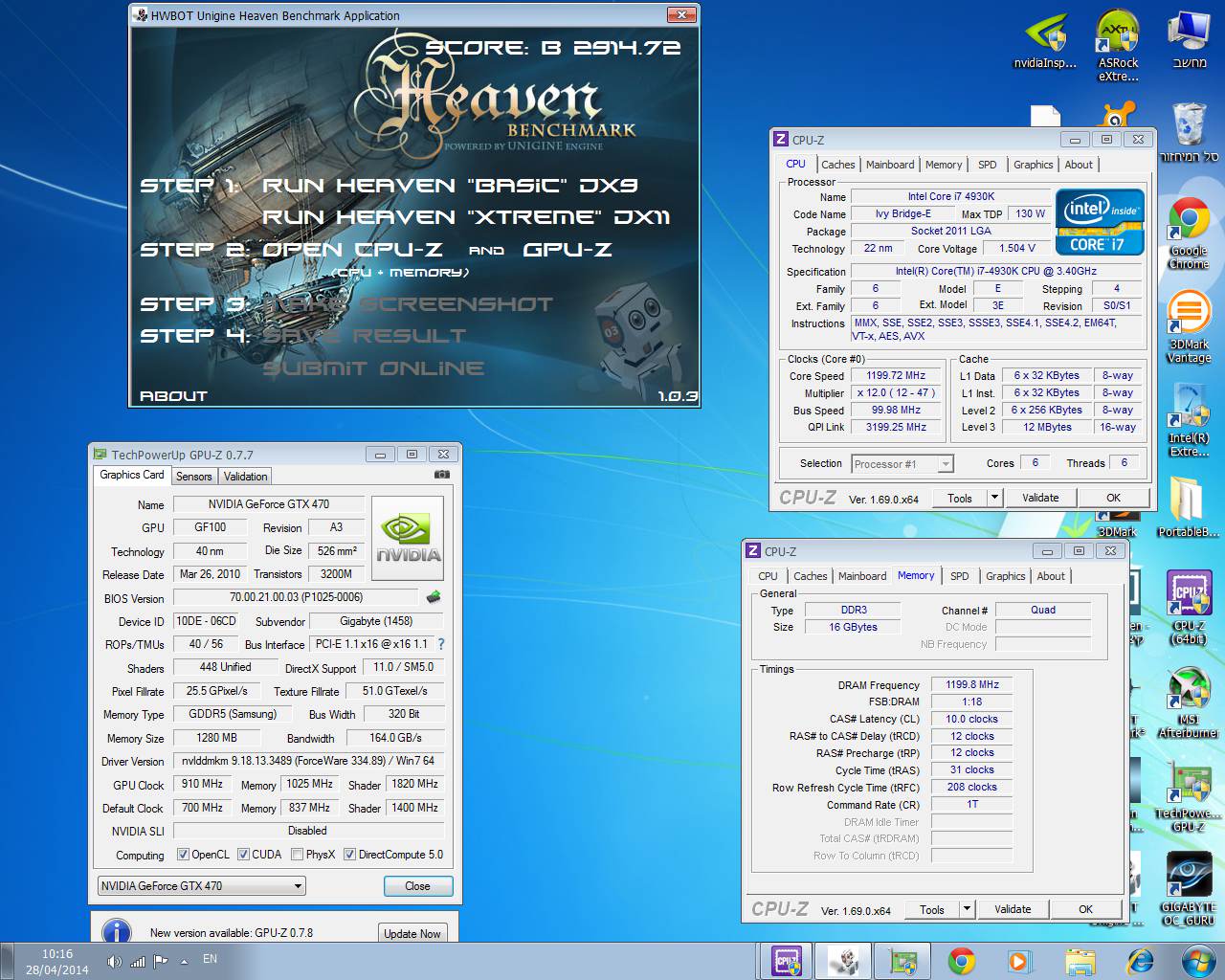This screenshot has width=1225, height=980.
Task: Click the Close button in GPU-Z
Action: [417, 886]
